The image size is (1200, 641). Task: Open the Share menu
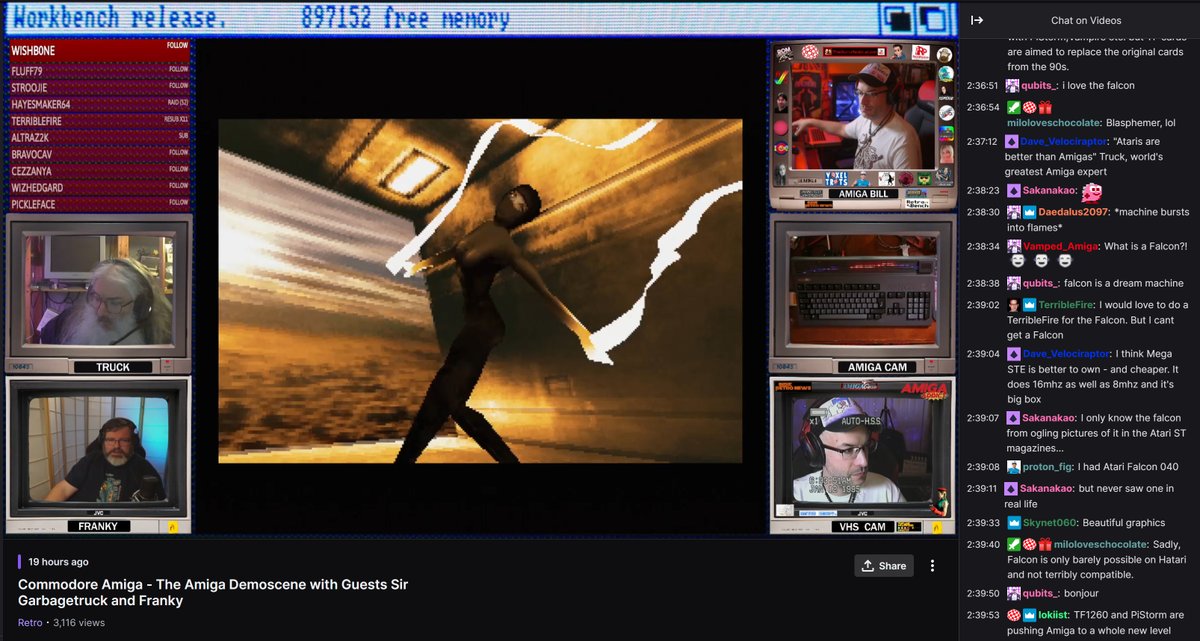point(883,565)
